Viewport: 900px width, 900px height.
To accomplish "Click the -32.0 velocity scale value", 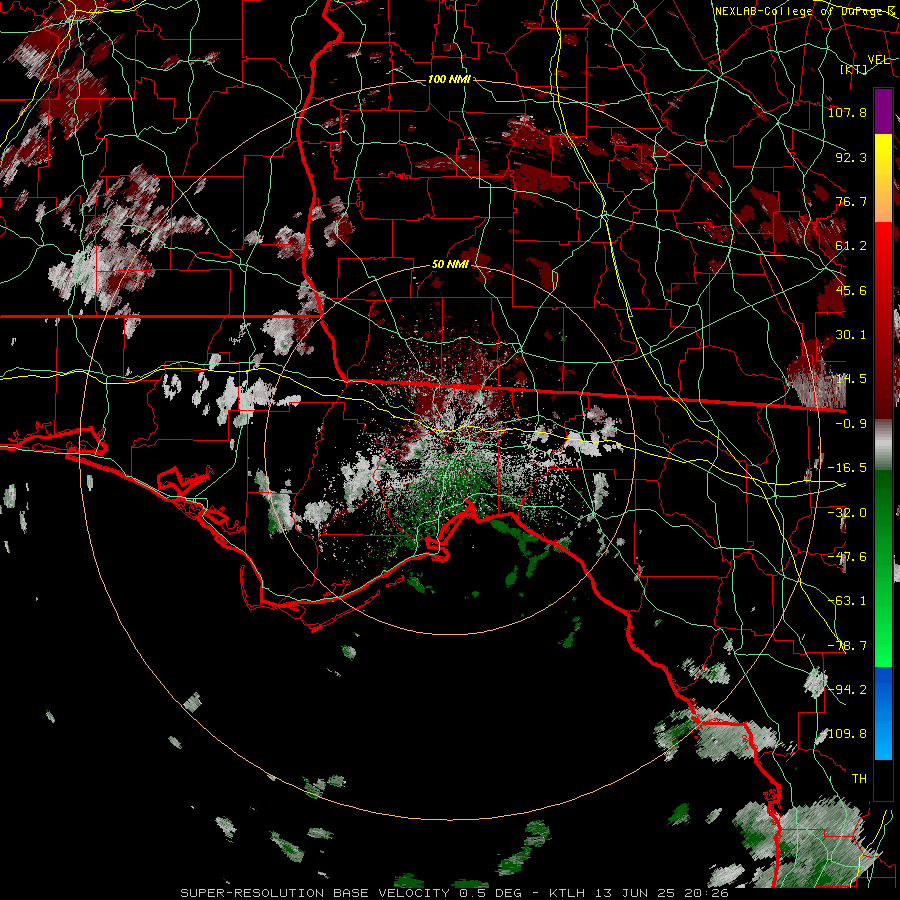I will (x=847, y=513).
